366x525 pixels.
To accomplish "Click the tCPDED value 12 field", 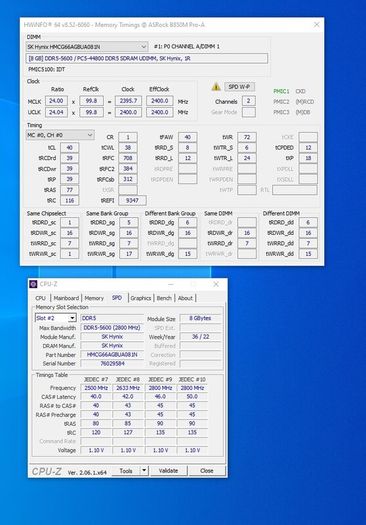I will coord(308,148).
